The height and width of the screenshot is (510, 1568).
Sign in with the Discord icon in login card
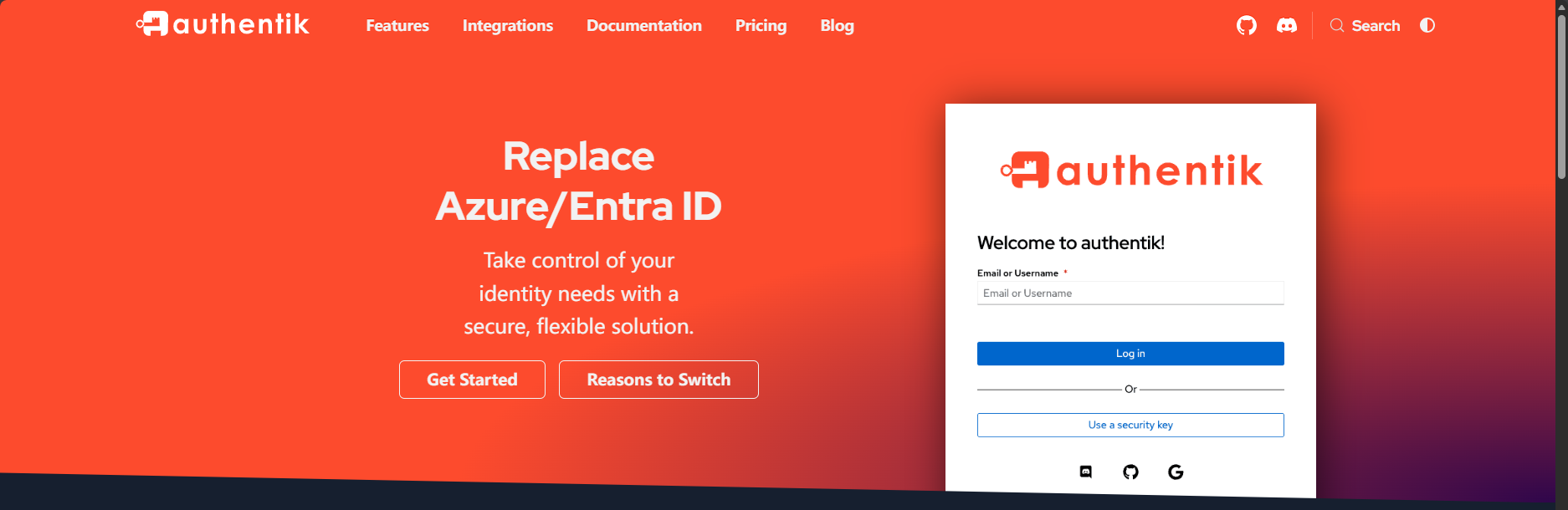point(1086,472)
